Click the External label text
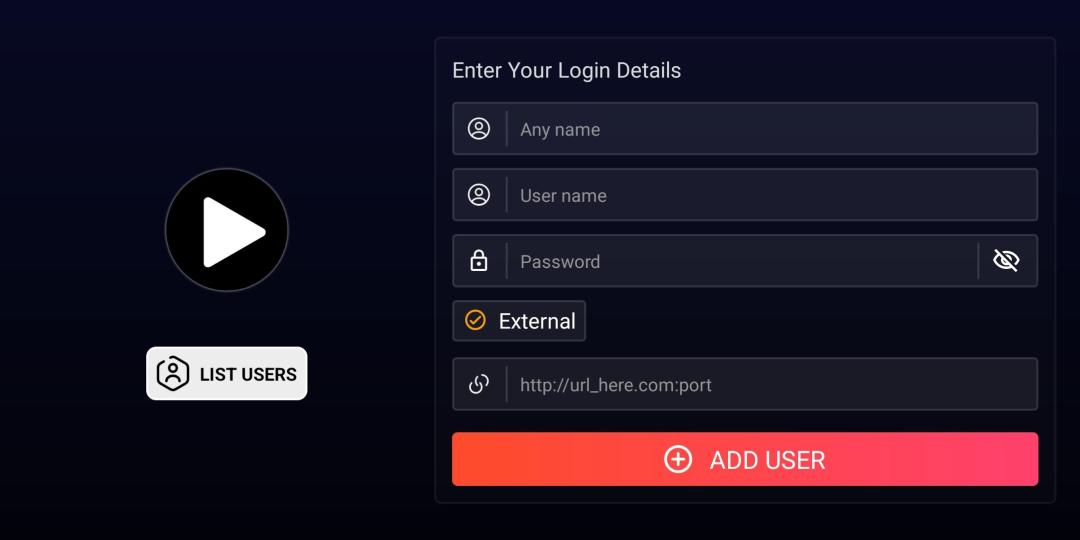 (537, 321)
